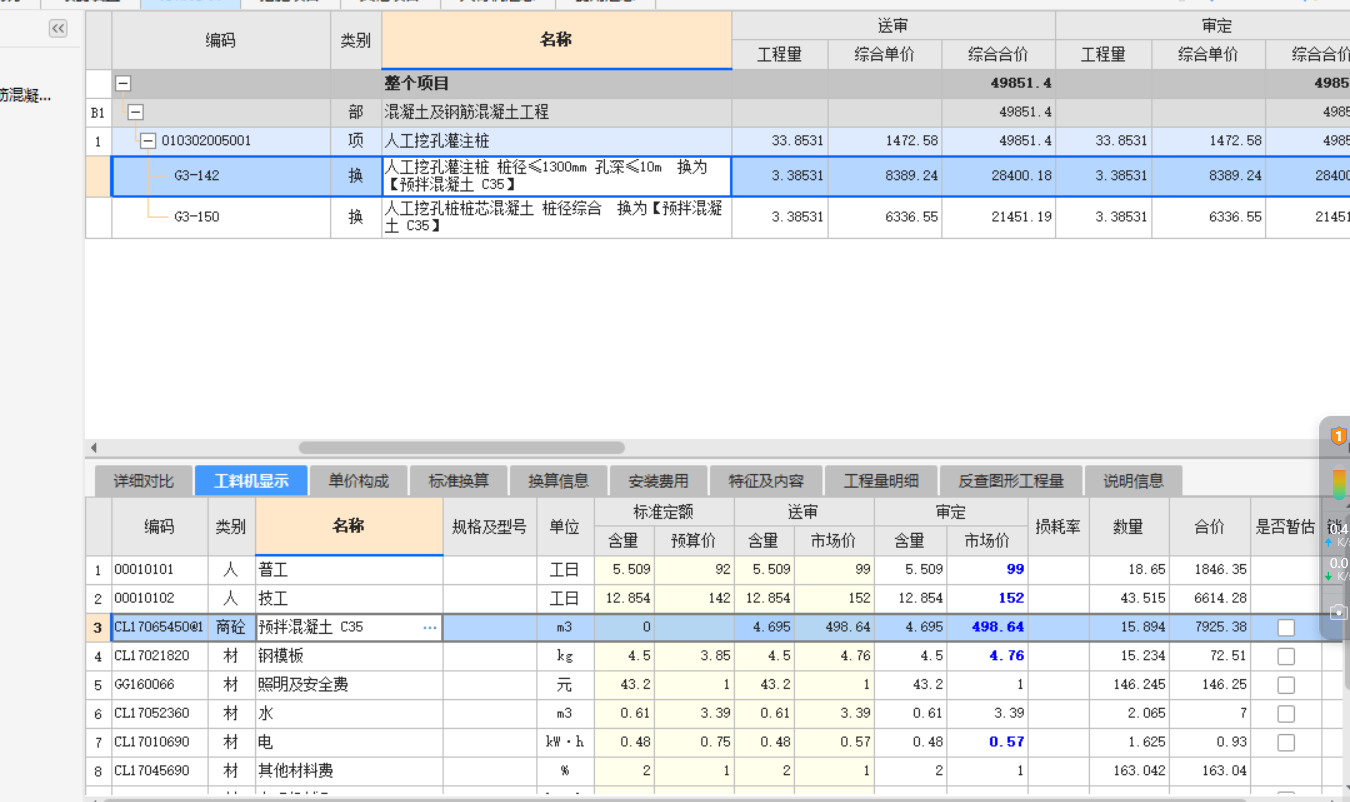Open the 反查图形工程量 tab
1350x802 pixels.
pos(1011,481)
